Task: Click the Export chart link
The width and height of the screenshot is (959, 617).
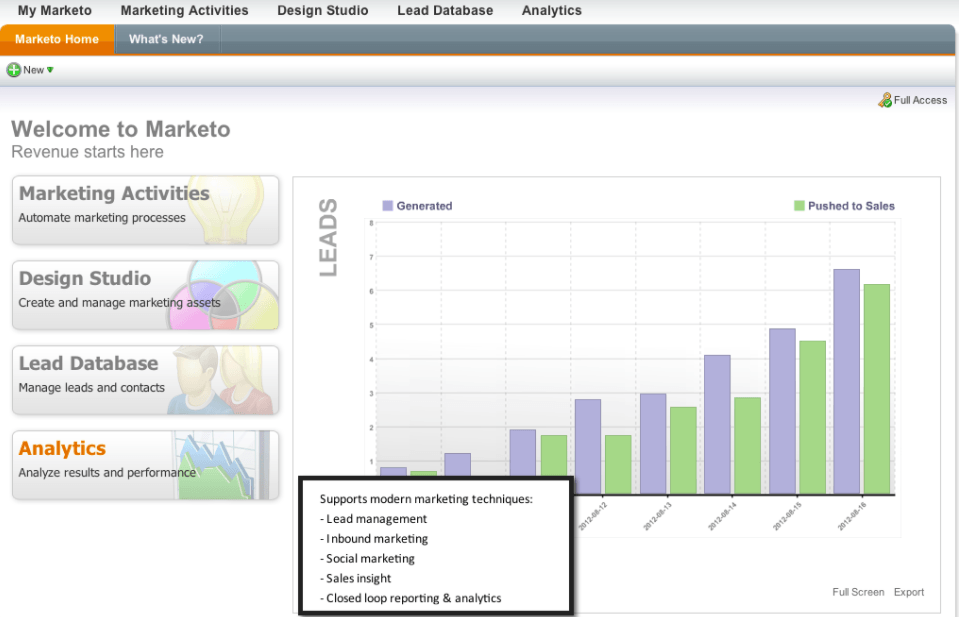Action: click(x=909, y=592)
